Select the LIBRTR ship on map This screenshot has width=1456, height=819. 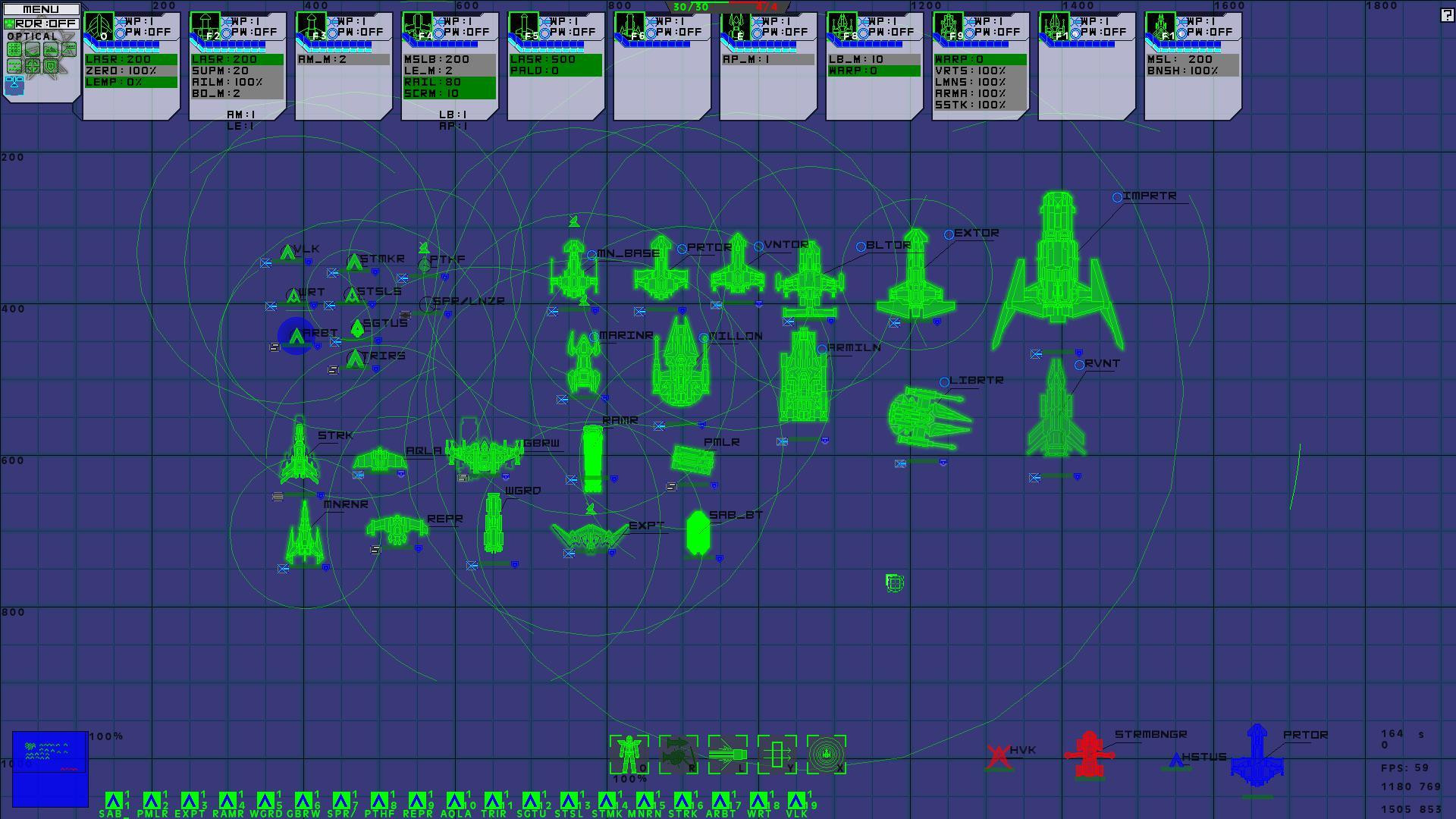[929, 417]
